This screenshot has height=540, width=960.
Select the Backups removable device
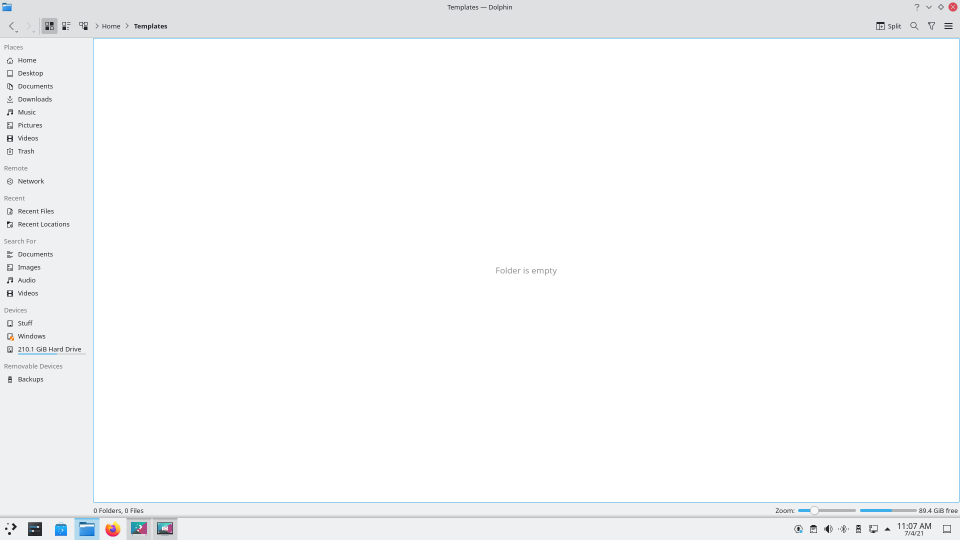tap(30, 379)
